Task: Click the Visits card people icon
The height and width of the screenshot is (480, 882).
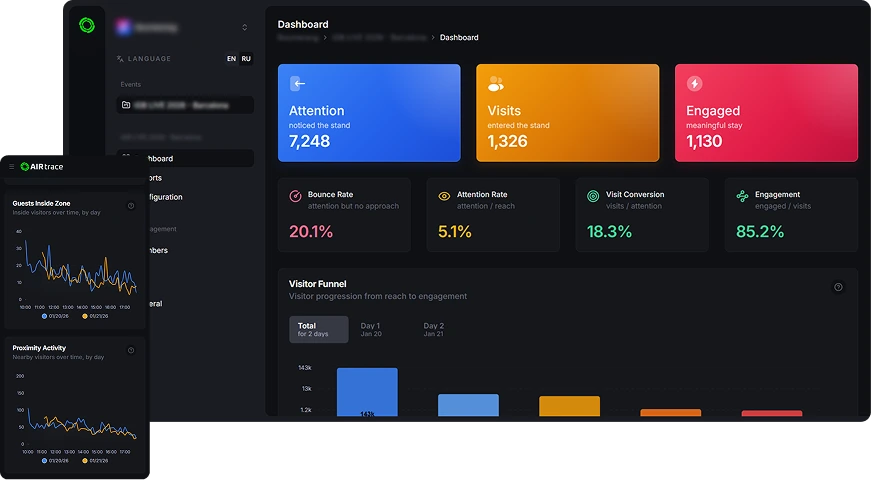Action: (x=496, y=84)
